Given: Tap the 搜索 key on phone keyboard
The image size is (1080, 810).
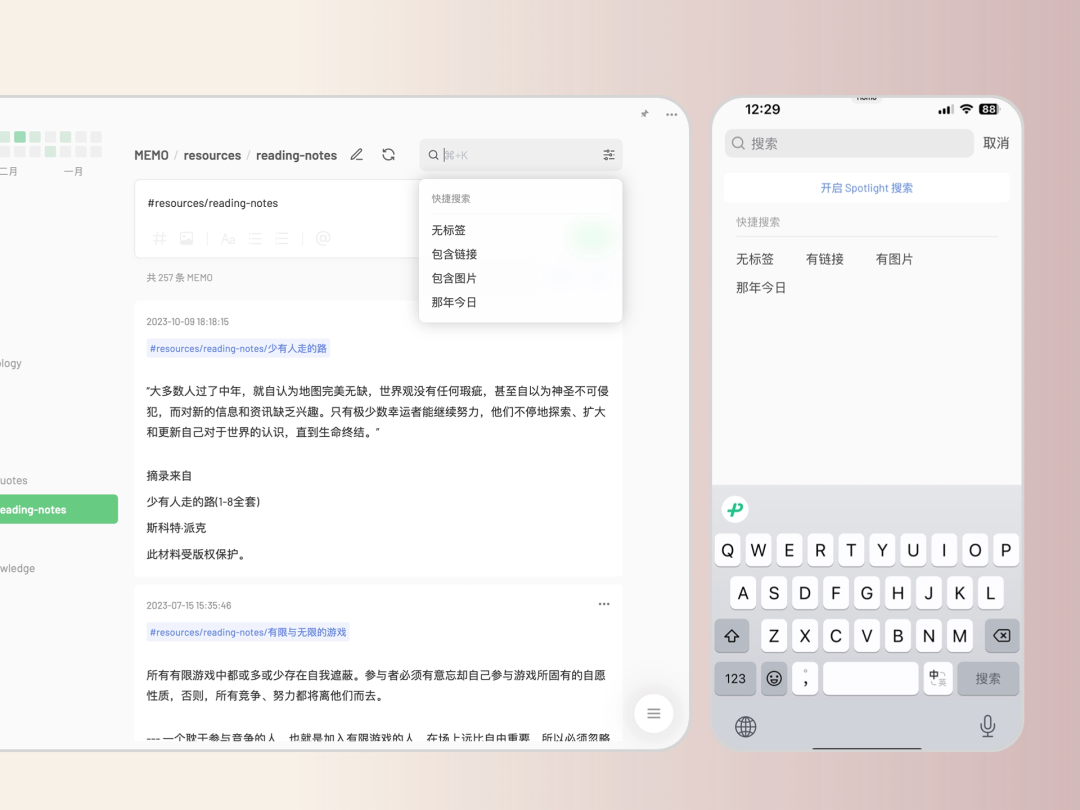Looking at the screenshot, I should pos(988,678).
